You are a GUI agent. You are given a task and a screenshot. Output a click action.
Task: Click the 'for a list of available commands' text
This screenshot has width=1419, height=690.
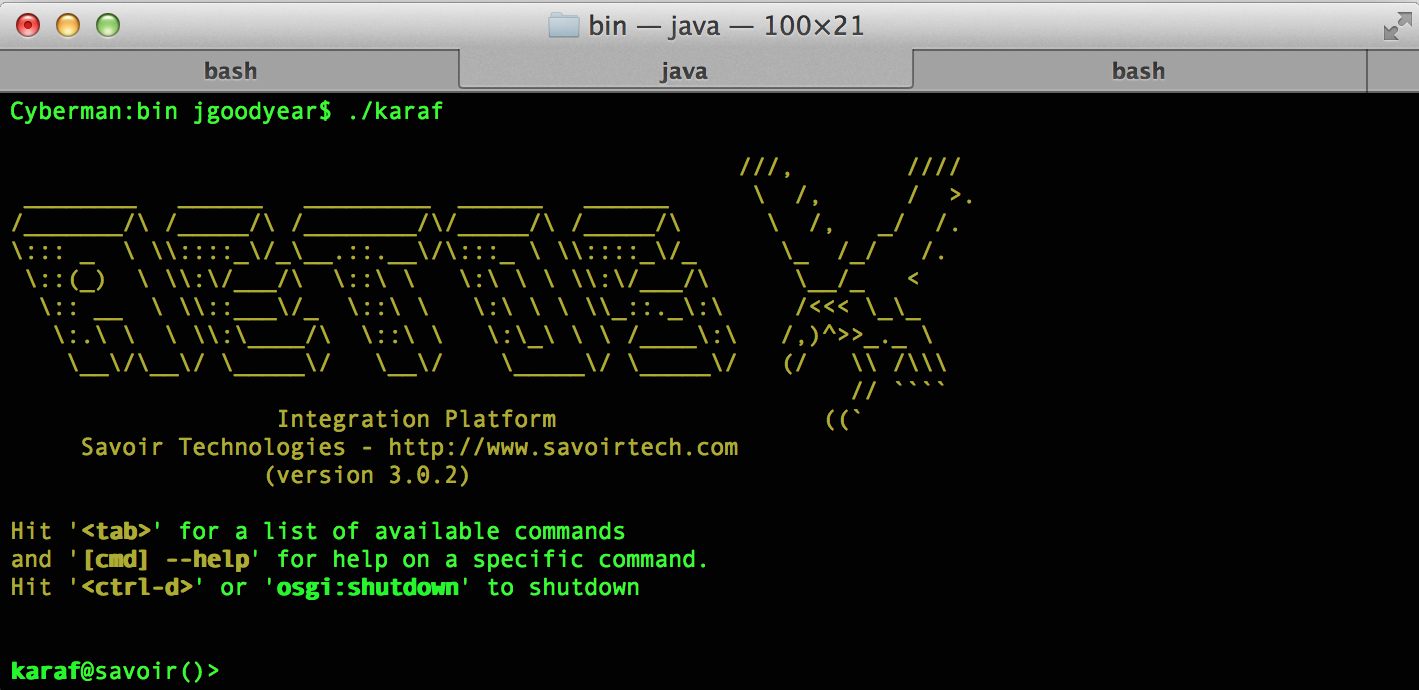(x=402, y=531)
